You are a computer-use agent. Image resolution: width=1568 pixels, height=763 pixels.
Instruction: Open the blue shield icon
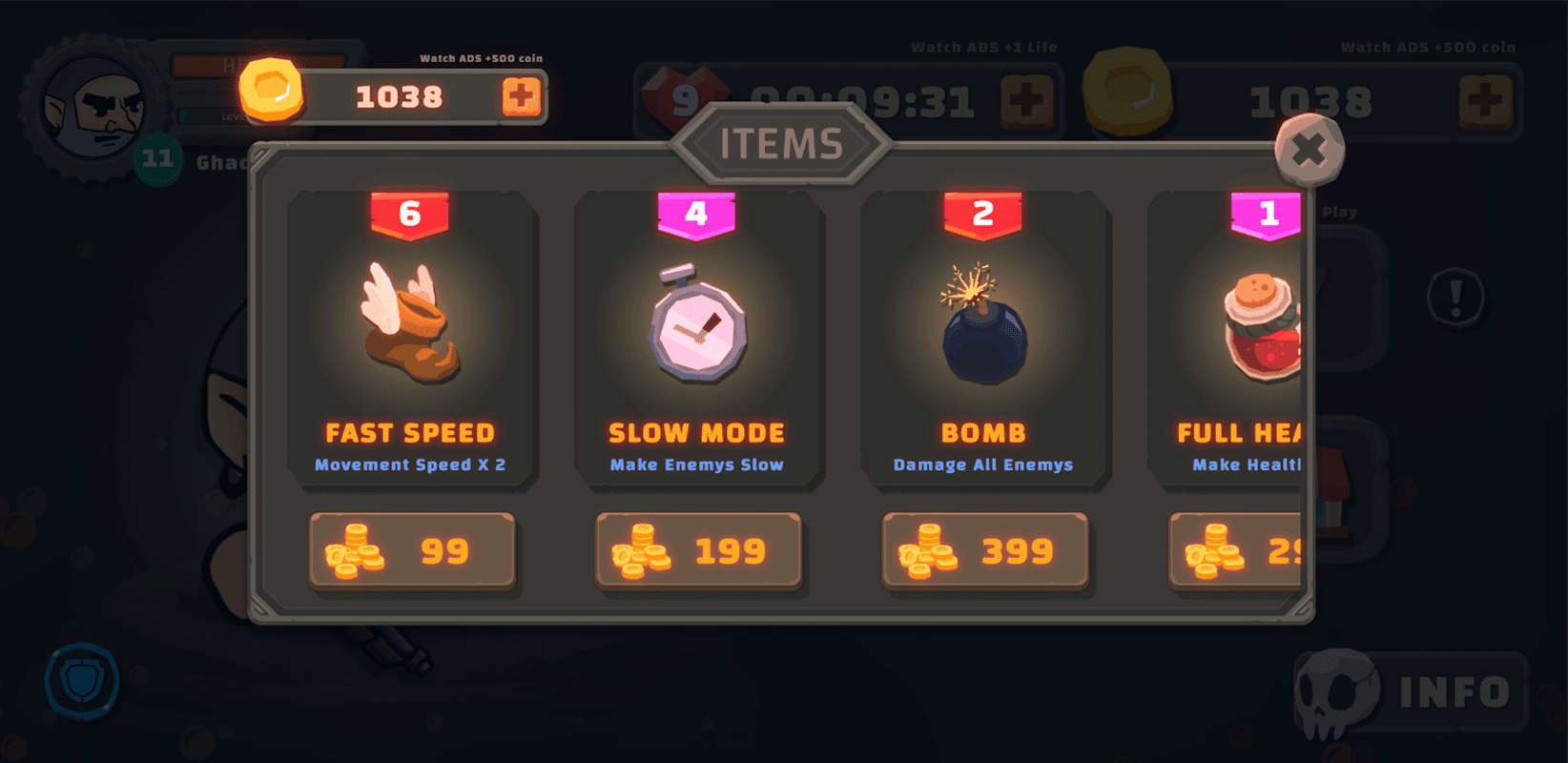(x=82, y=681)
